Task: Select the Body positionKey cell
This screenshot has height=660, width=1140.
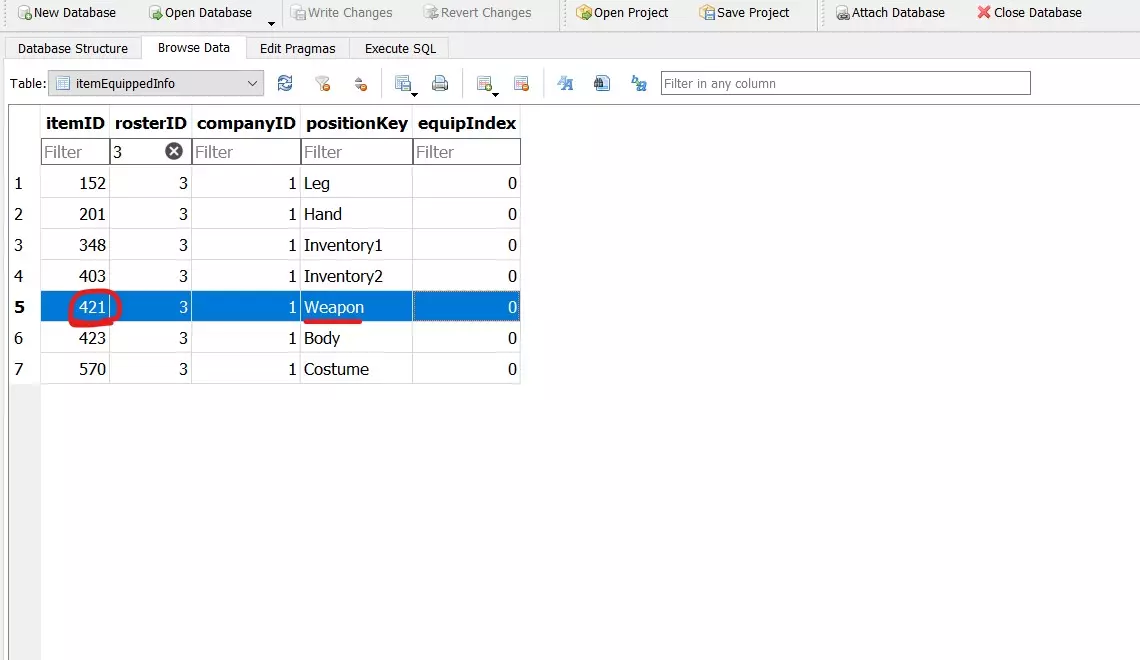Action: tap(356, 337)
